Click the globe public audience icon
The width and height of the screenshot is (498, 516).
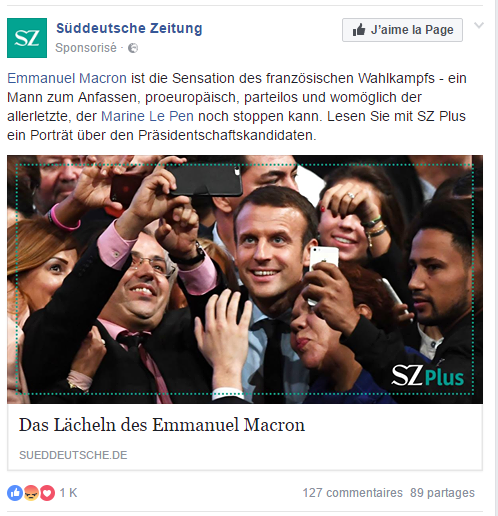133,48
